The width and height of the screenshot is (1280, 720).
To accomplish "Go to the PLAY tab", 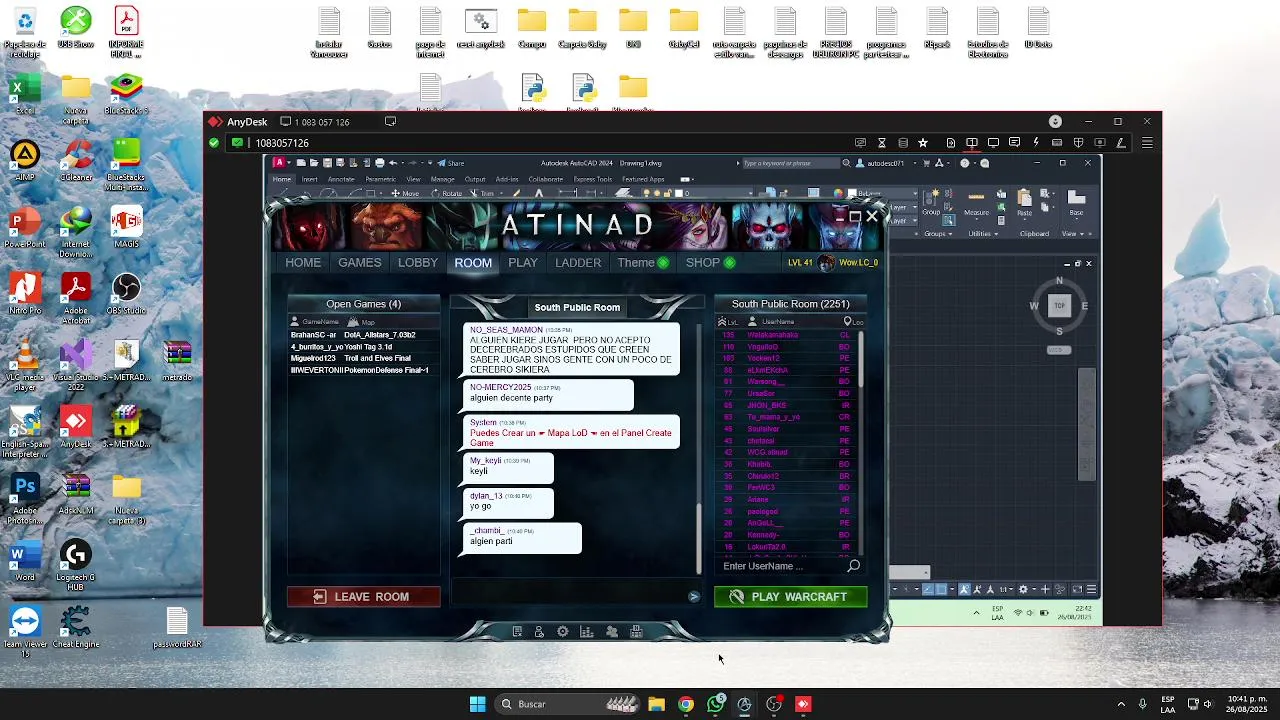I will pos(523,263).
